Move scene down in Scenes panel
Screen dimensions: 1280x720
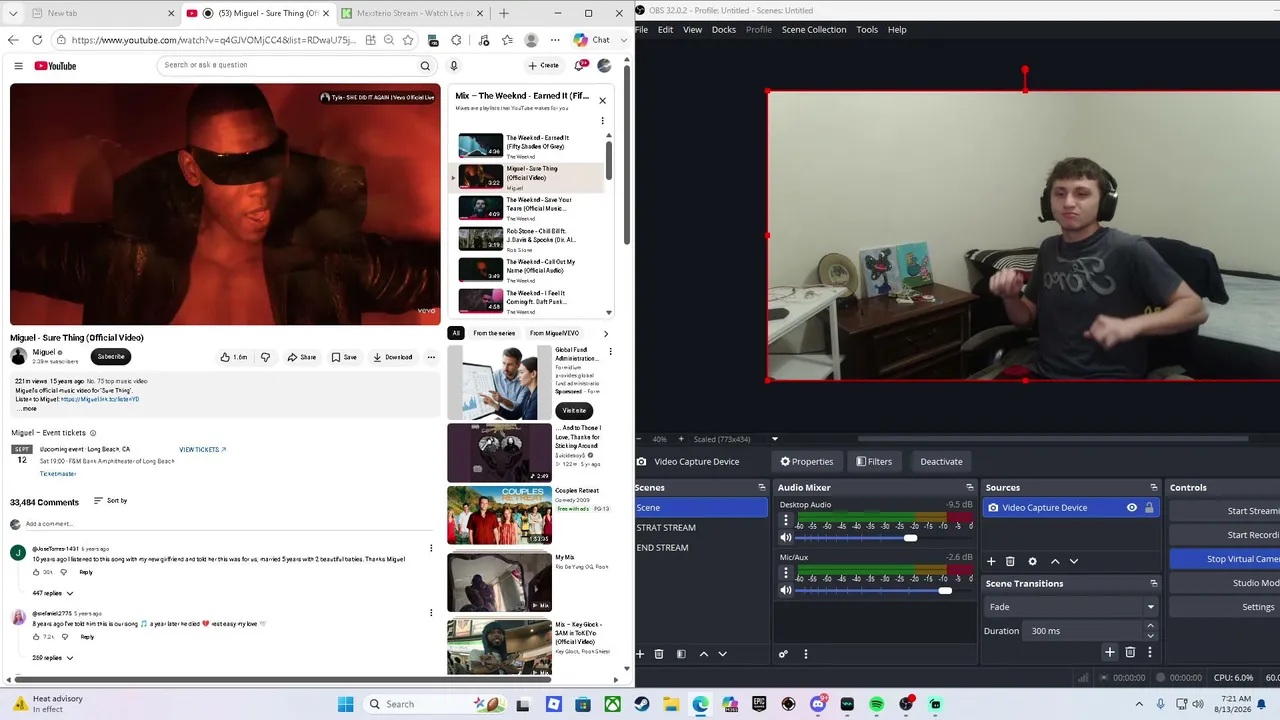click(x=722, y=654)
